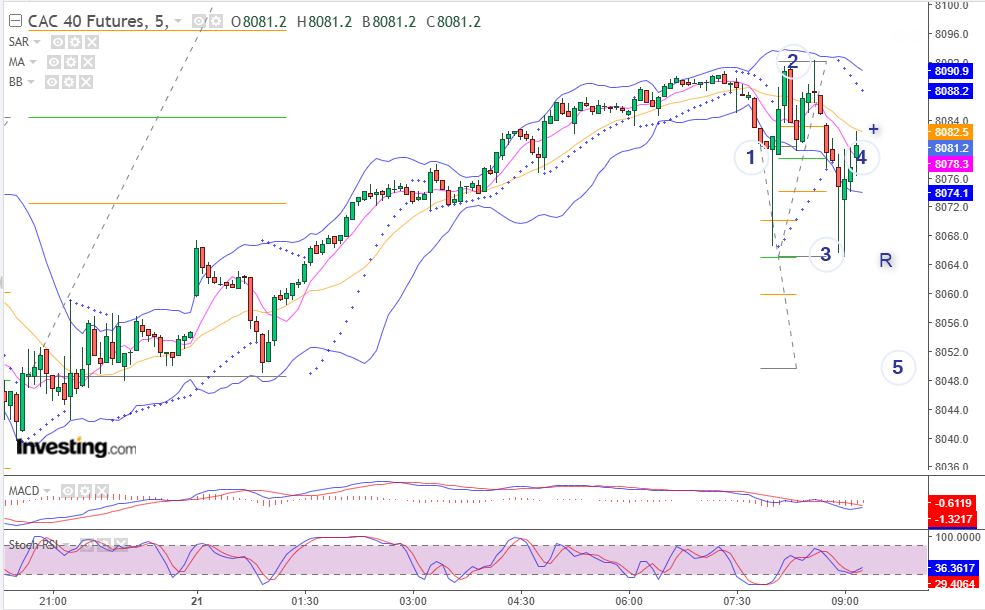The height and width of the screenshot is (610, 985).
Task: Click the Investing.com logo link
Action: (x=76, y=447)
